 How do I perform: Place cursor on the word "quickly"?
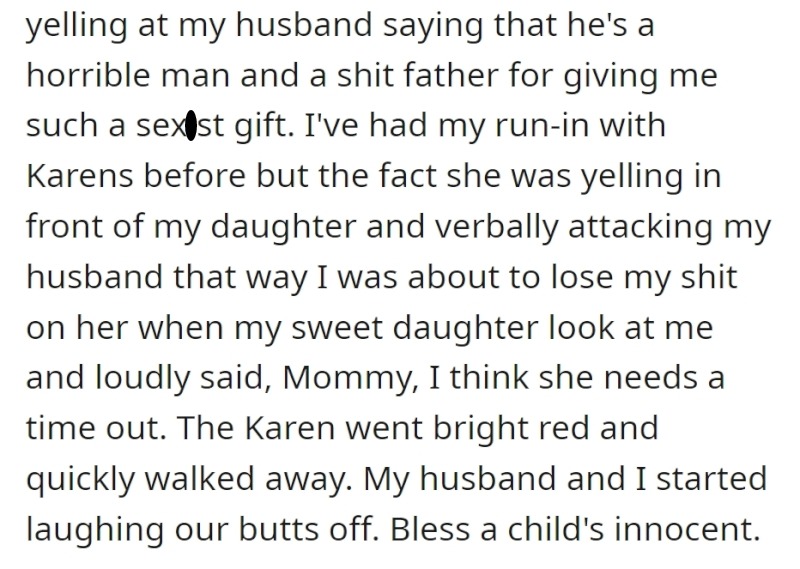point(80,479)
